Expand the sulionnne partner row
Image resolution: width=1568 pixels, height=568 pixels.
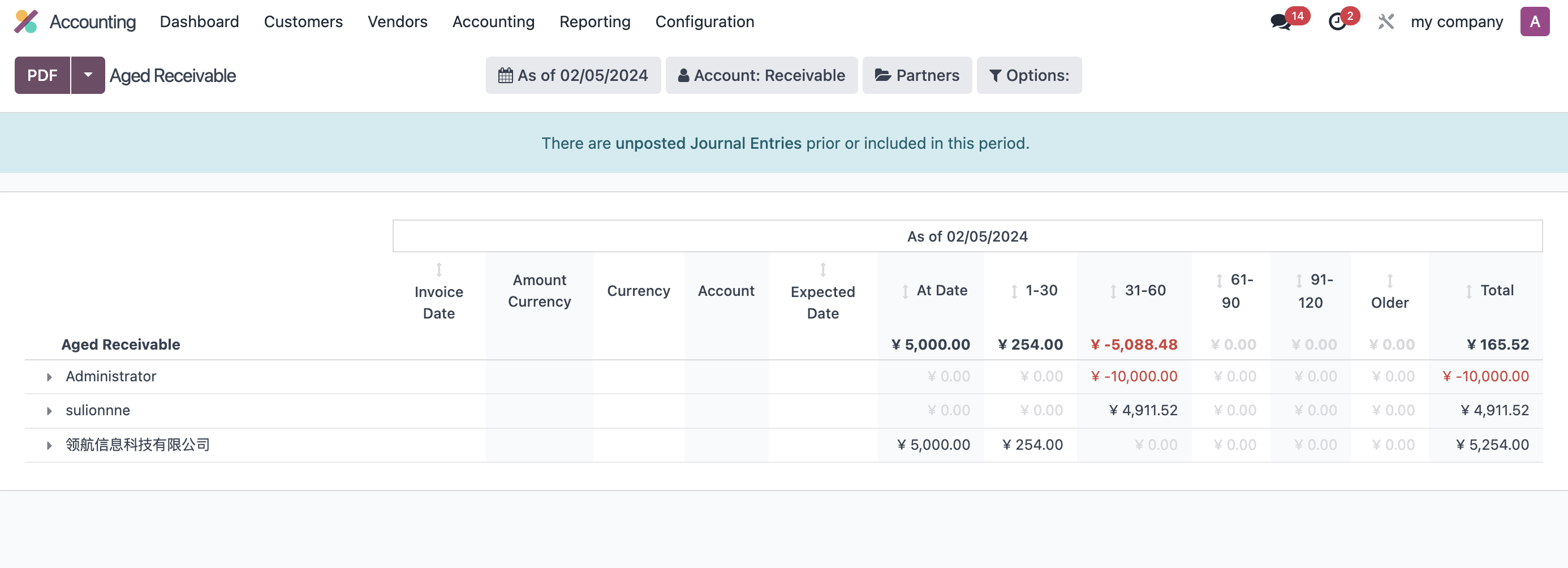tap(49, 411)
